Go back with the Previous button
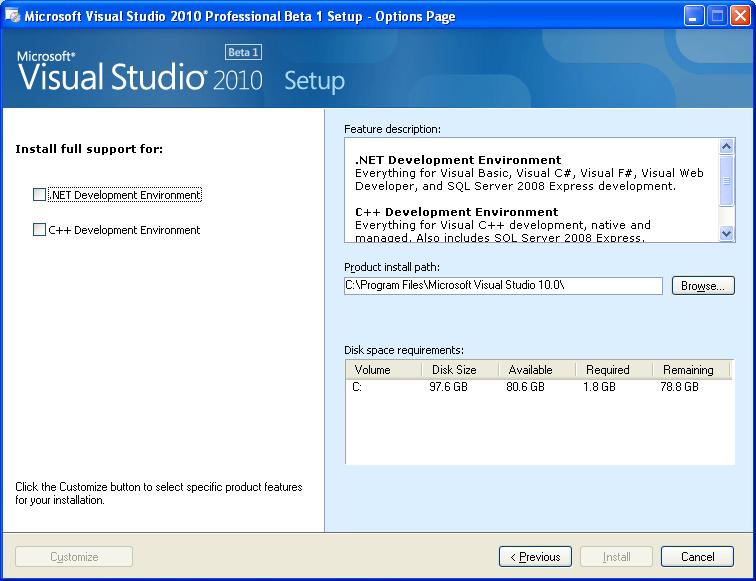Viewport: 756px width, 581px height. (x=535, y=557)
